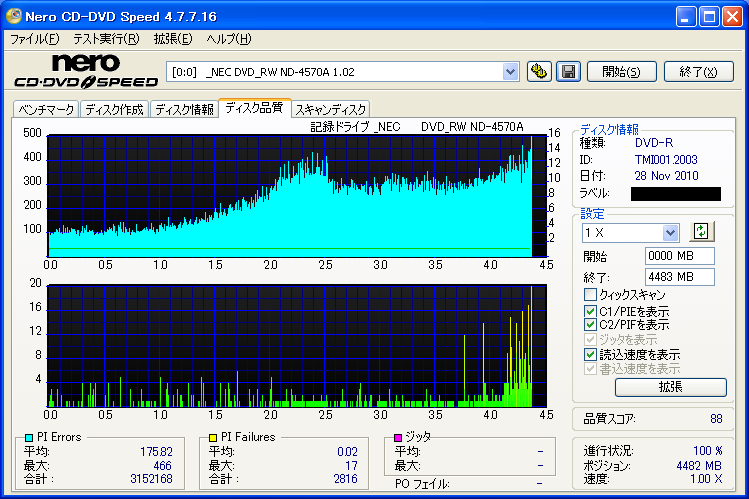Click the PI Errors maximum 466
This screenshot has width=749, height=499.
point(162,466)
